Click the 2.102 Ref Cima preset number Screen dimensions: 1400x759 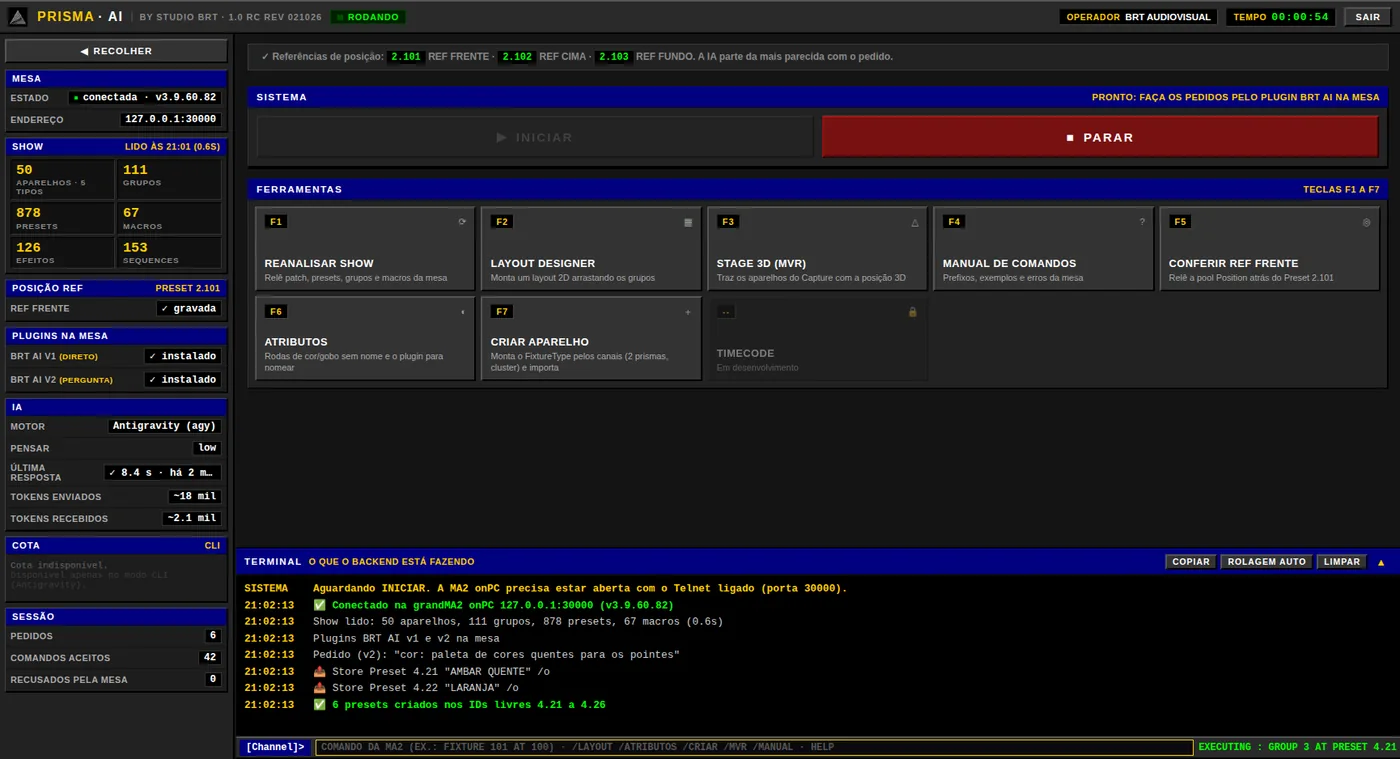(517, 57)
